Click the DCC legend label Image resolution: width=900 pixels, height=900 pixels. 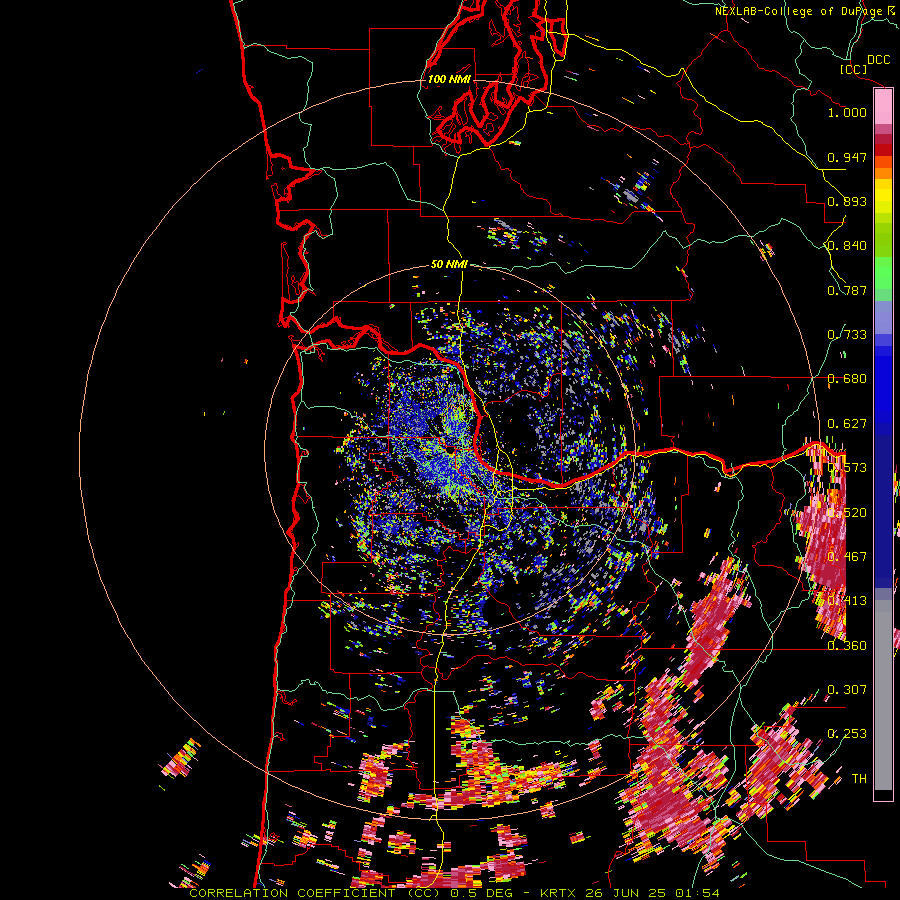pyautogui.click(x=879, y=60)
